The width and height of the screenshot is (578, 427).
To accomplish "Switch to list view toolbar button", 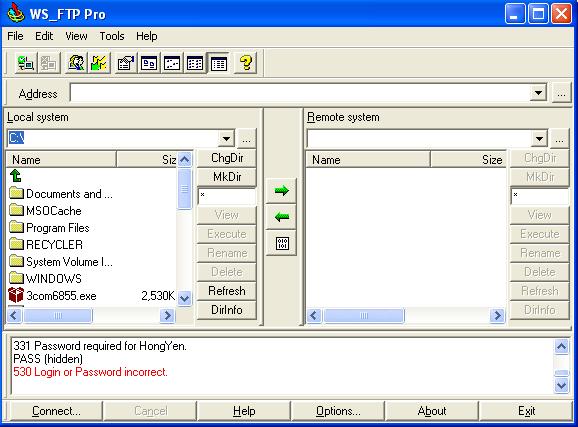I will [195, 63].
